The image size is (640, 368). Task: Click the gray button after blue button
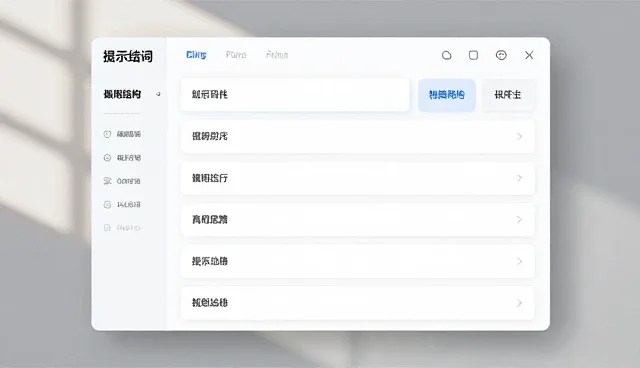pos(508,95)
